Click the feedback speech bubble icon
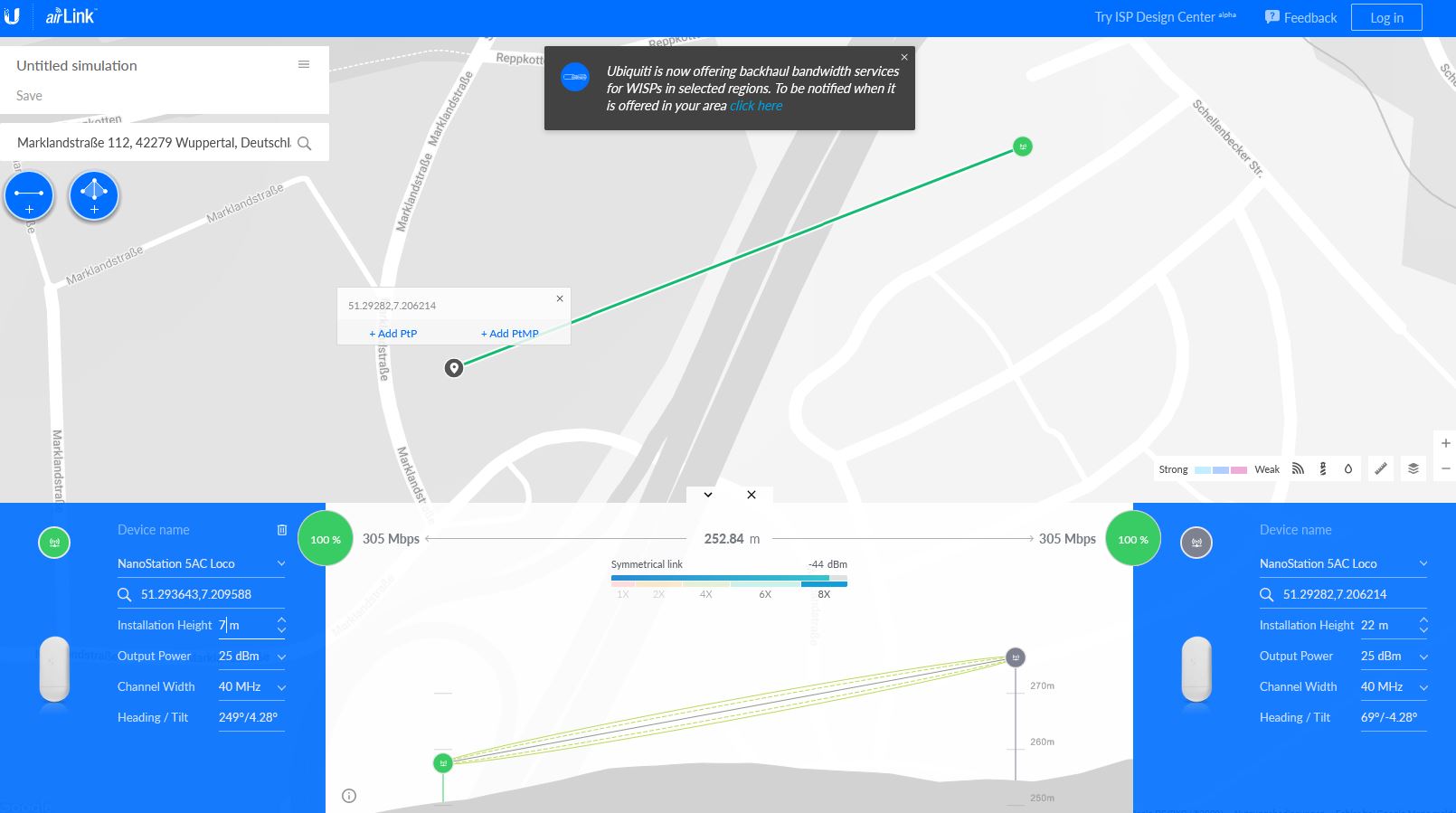 [1272, 17]
